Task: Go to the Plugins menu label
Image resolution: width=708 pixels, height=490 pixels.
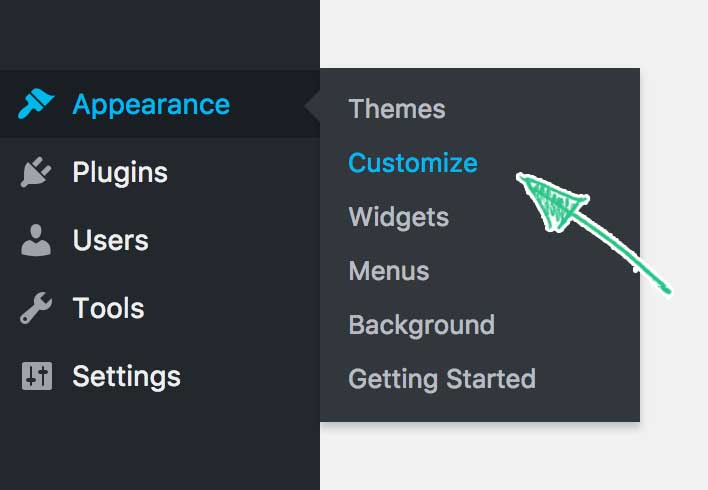Action: tap(120, 173)
